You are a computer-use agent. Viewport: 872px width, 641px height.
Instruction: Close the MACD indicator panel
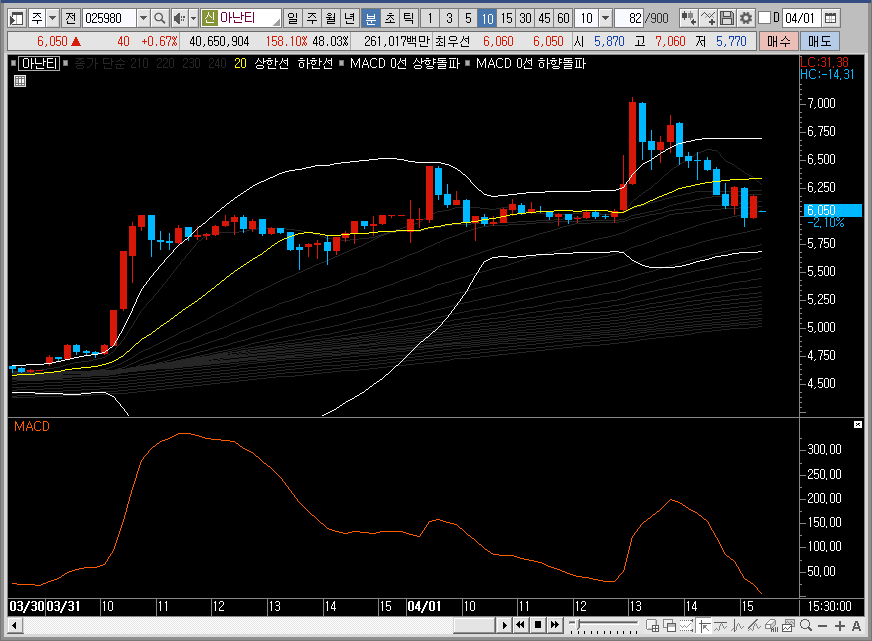point(858,425)
